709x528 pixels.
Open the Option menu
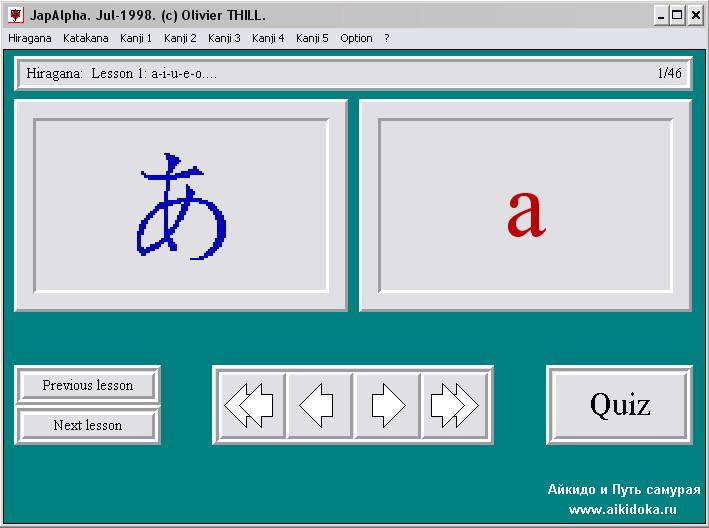356,38
